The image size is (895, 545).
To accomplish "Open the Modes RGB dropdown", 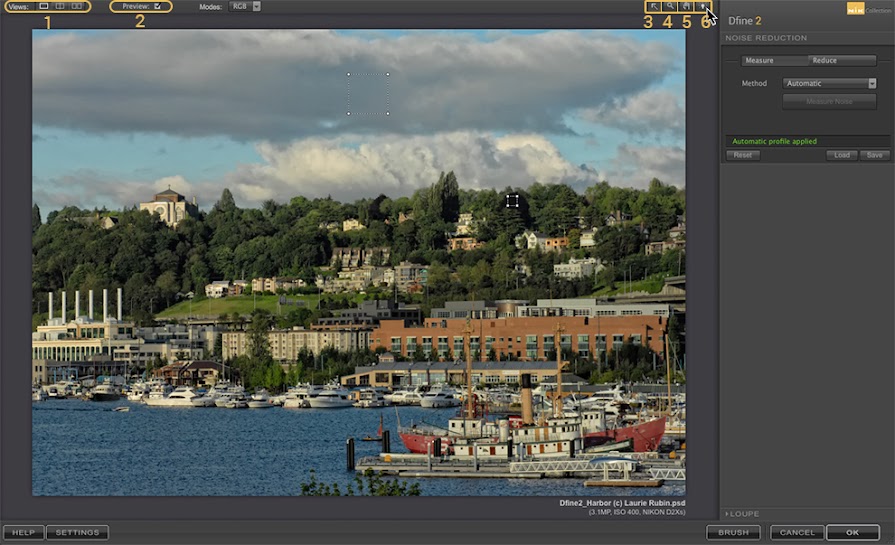I will pos(244,6).
